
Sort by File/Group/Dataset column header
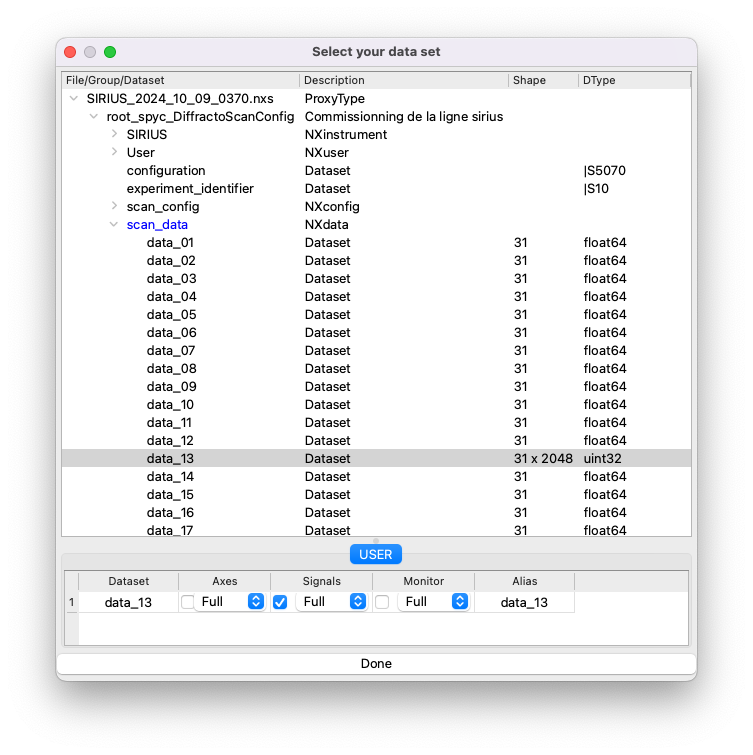181,80
